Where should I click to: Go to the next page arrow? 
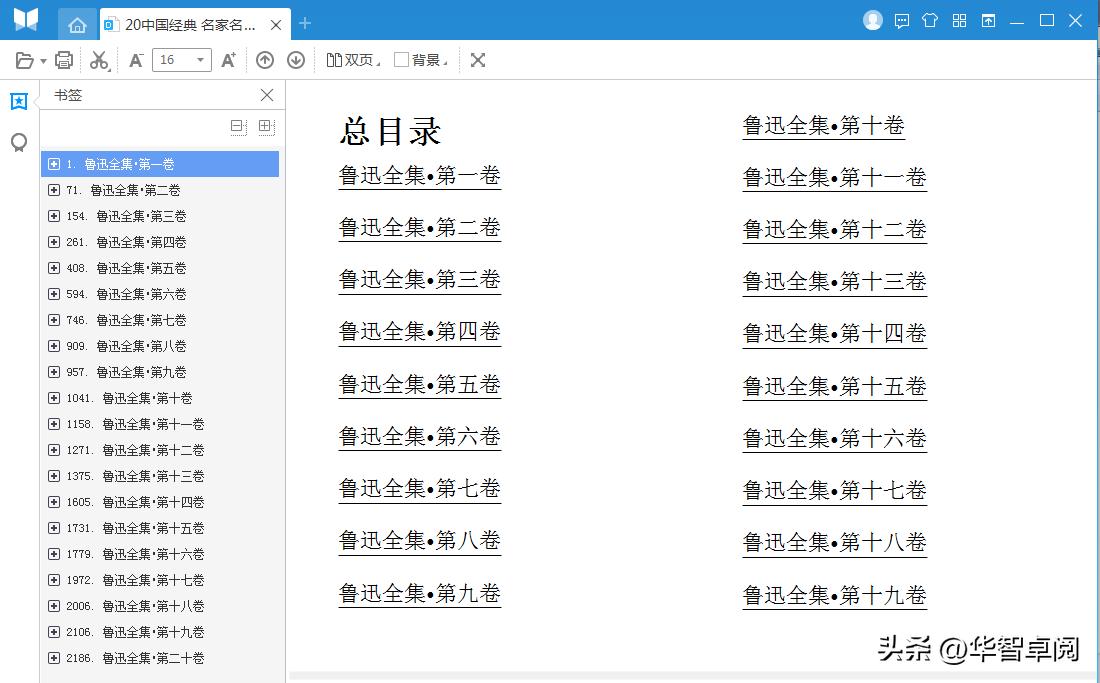pos(296,60)
